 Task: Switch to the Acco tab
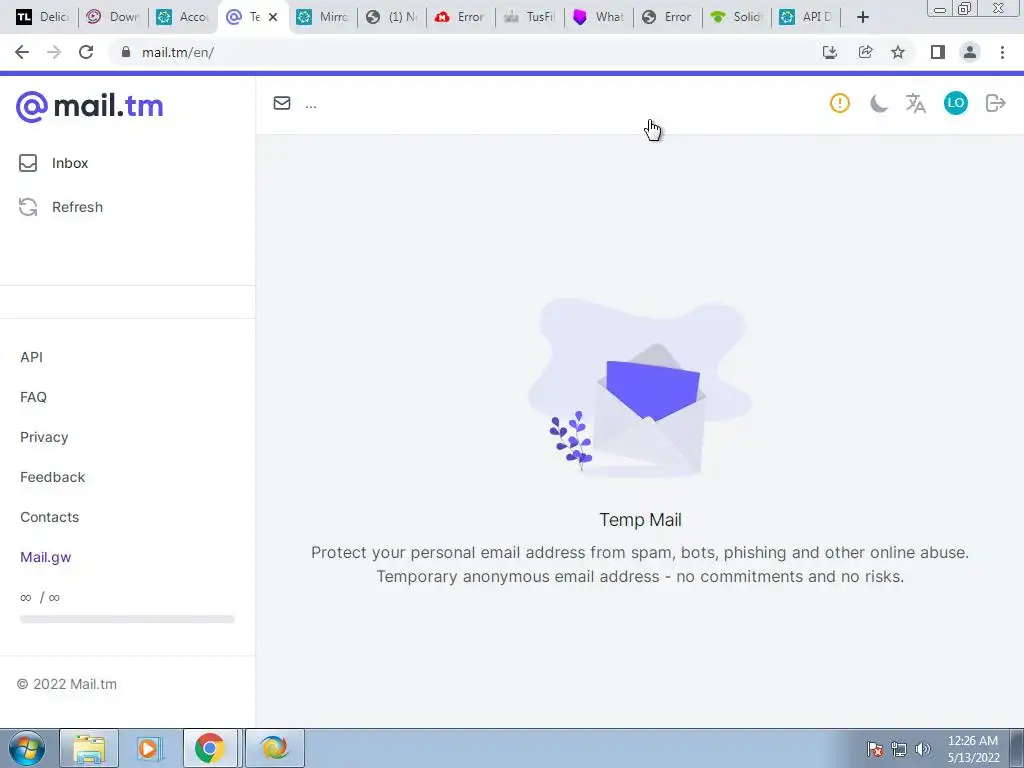coord(183,17)
